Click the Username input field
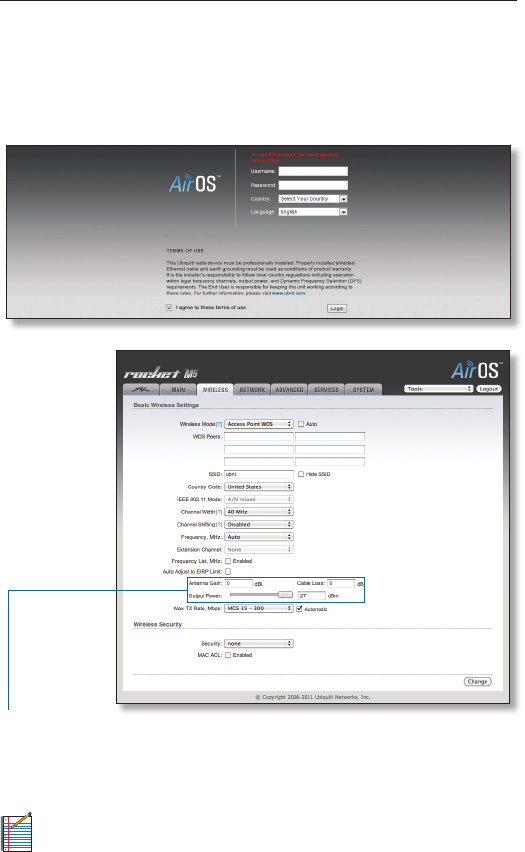This screenshot has width=525, height=852. [x=313, y=171]
